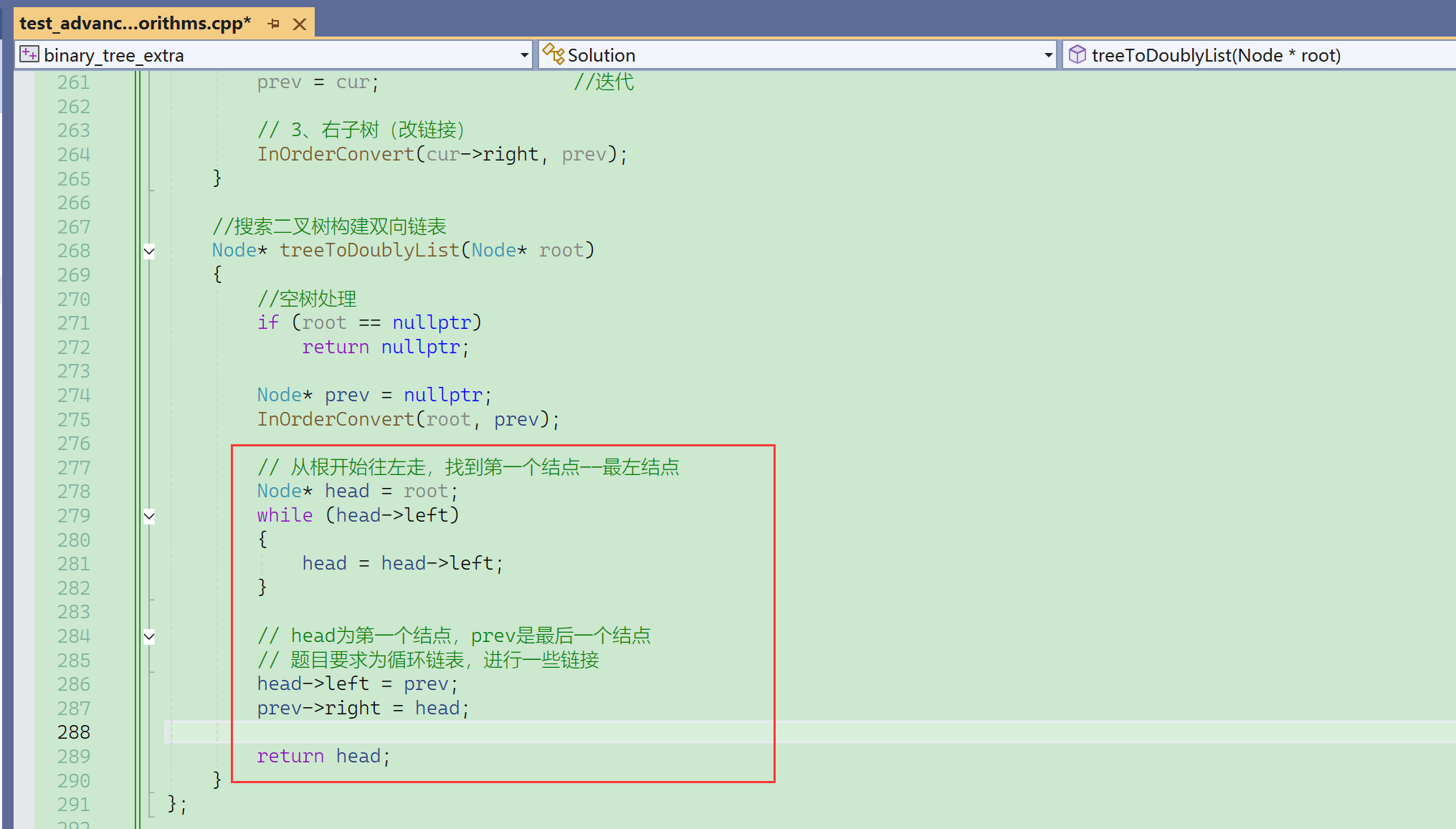This screenshot has height=829, width=1456.
Task: Click 'prev->right = head;' statement
Action: coord(362,709)
